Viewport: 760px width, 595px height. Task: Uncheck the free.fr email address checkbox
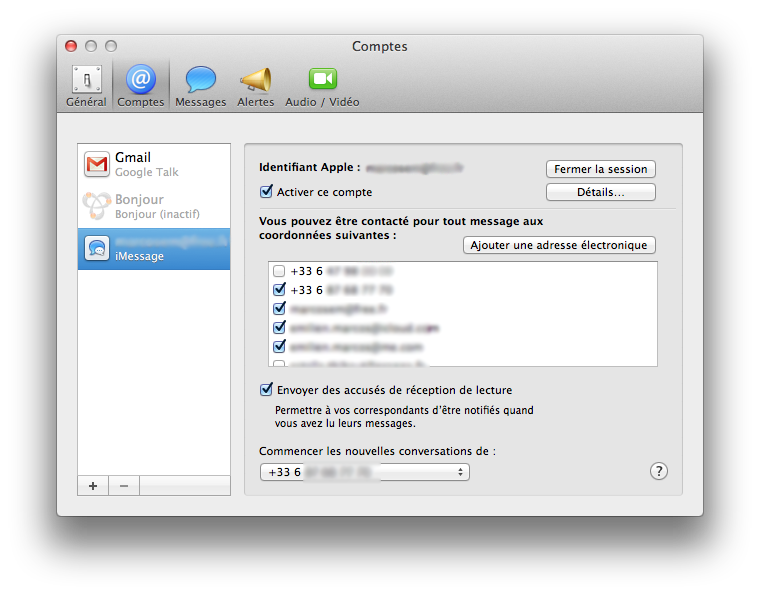pyautogui.click(x=279, y=309)
